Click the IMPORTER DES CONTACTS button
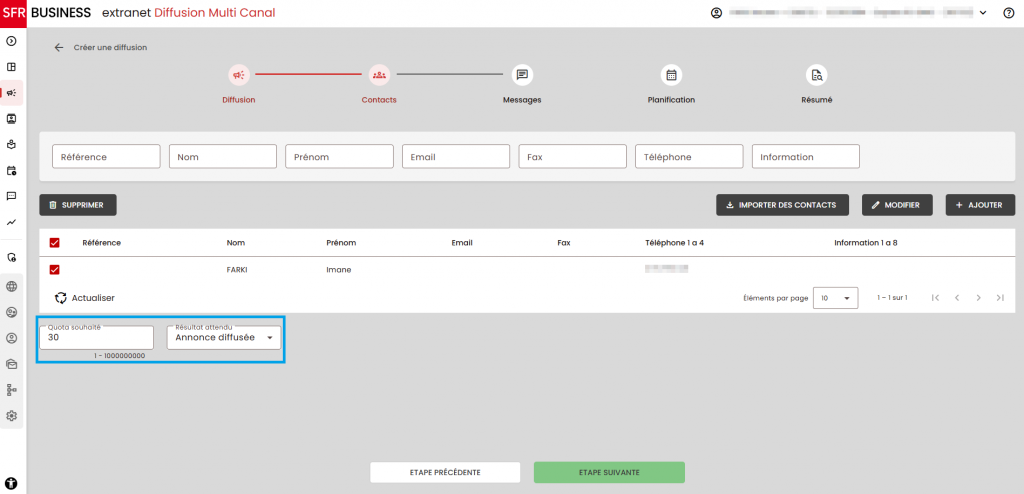This screenshot has width=1024, height=494. tap(782, 205)
